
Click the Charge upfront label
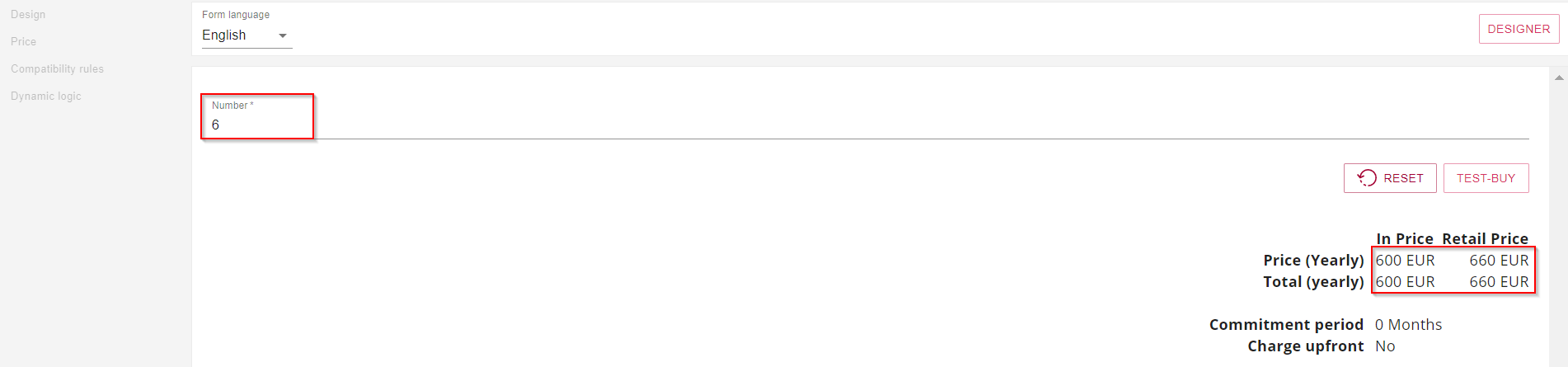pyautogui.click(x=1305, y=346)
